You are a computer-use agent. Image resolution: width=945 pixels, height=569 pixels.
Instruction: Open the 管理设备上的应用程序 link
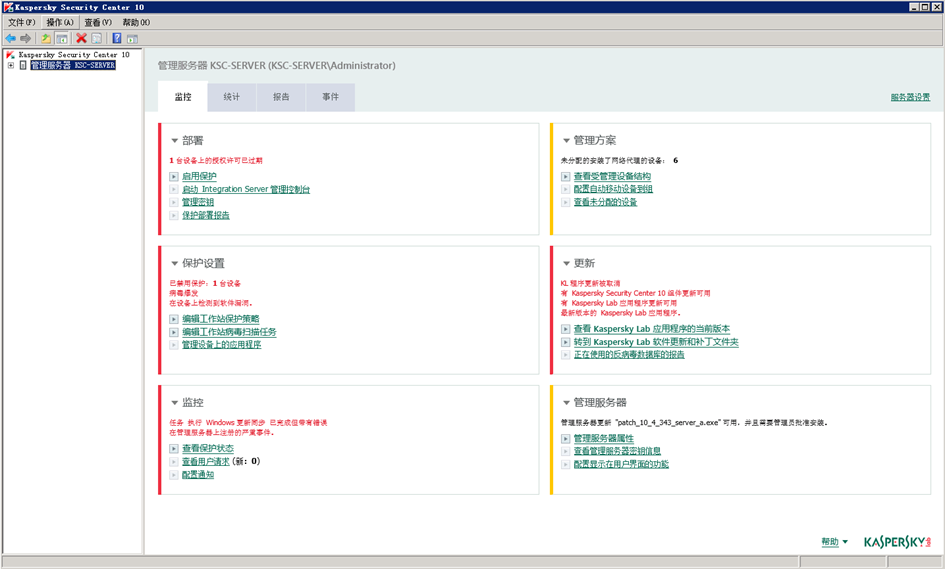[222, 345]
